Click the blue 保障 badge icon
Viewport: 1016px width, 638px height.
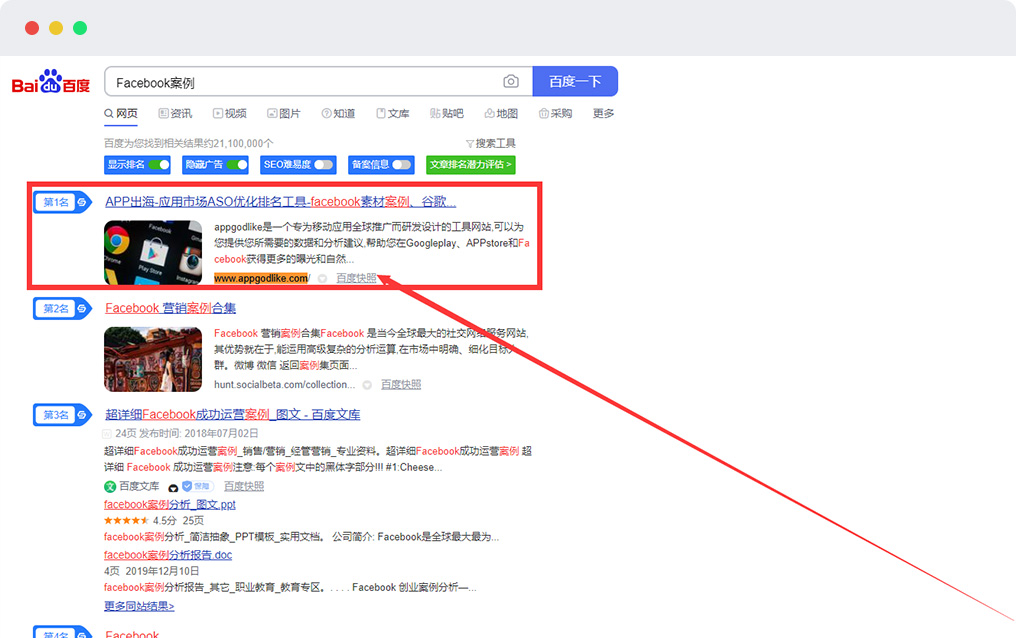196,486
